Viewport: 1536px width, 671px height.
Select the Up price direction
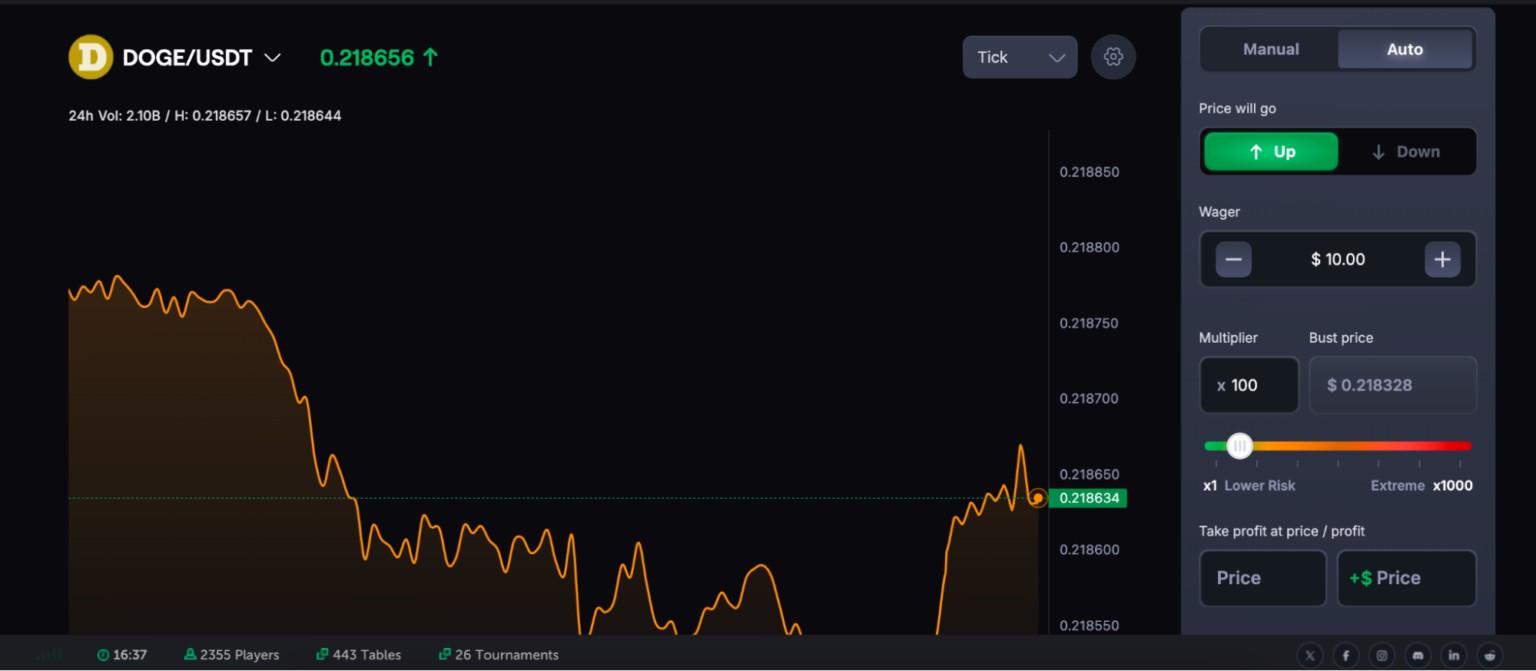point(1271,151)
